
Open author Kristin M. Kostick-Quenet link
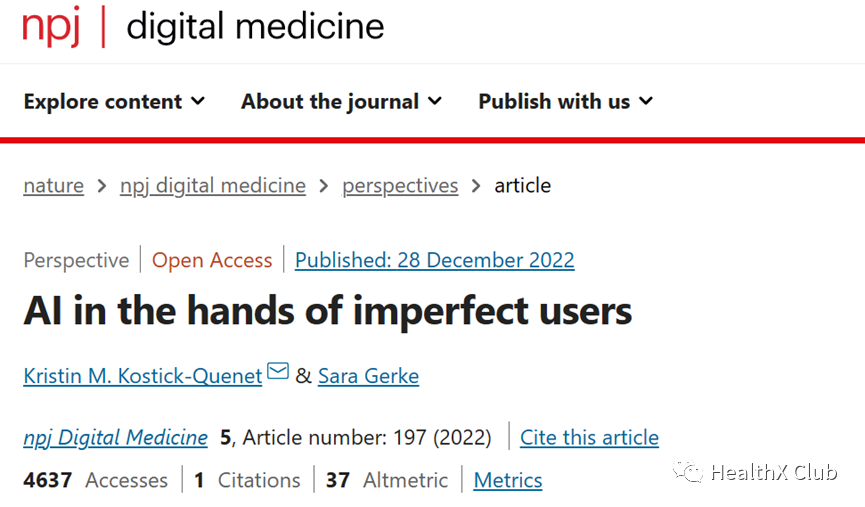pyautogui.click(x=143, y=376)
